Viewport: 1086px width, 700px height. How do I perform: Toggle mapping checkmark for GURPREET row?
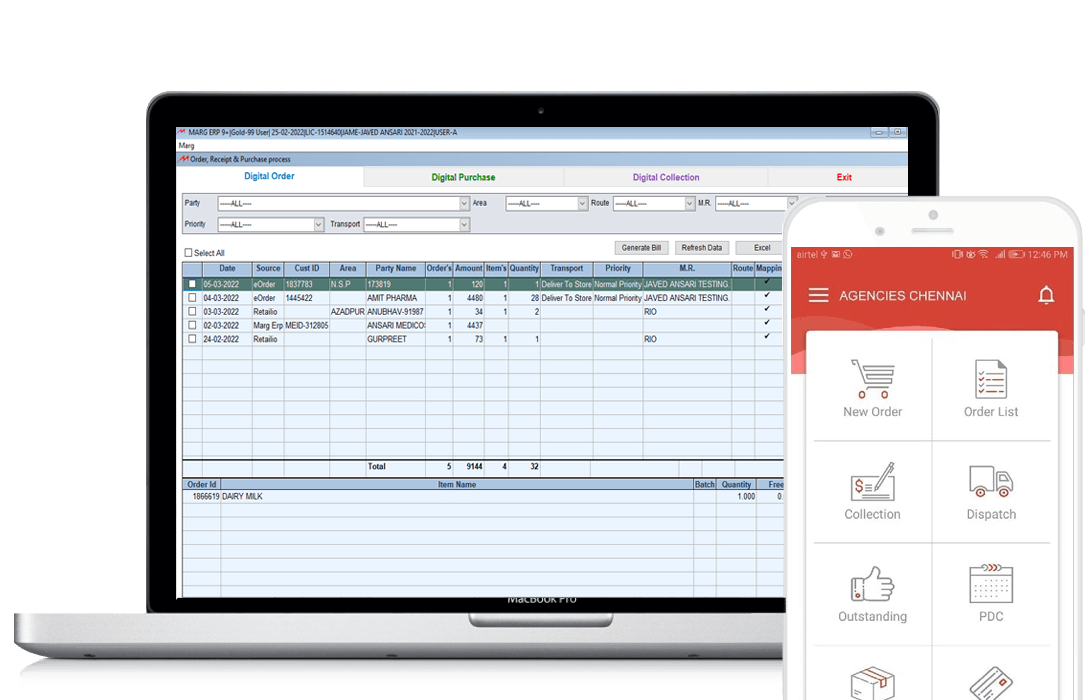point(767,336)
